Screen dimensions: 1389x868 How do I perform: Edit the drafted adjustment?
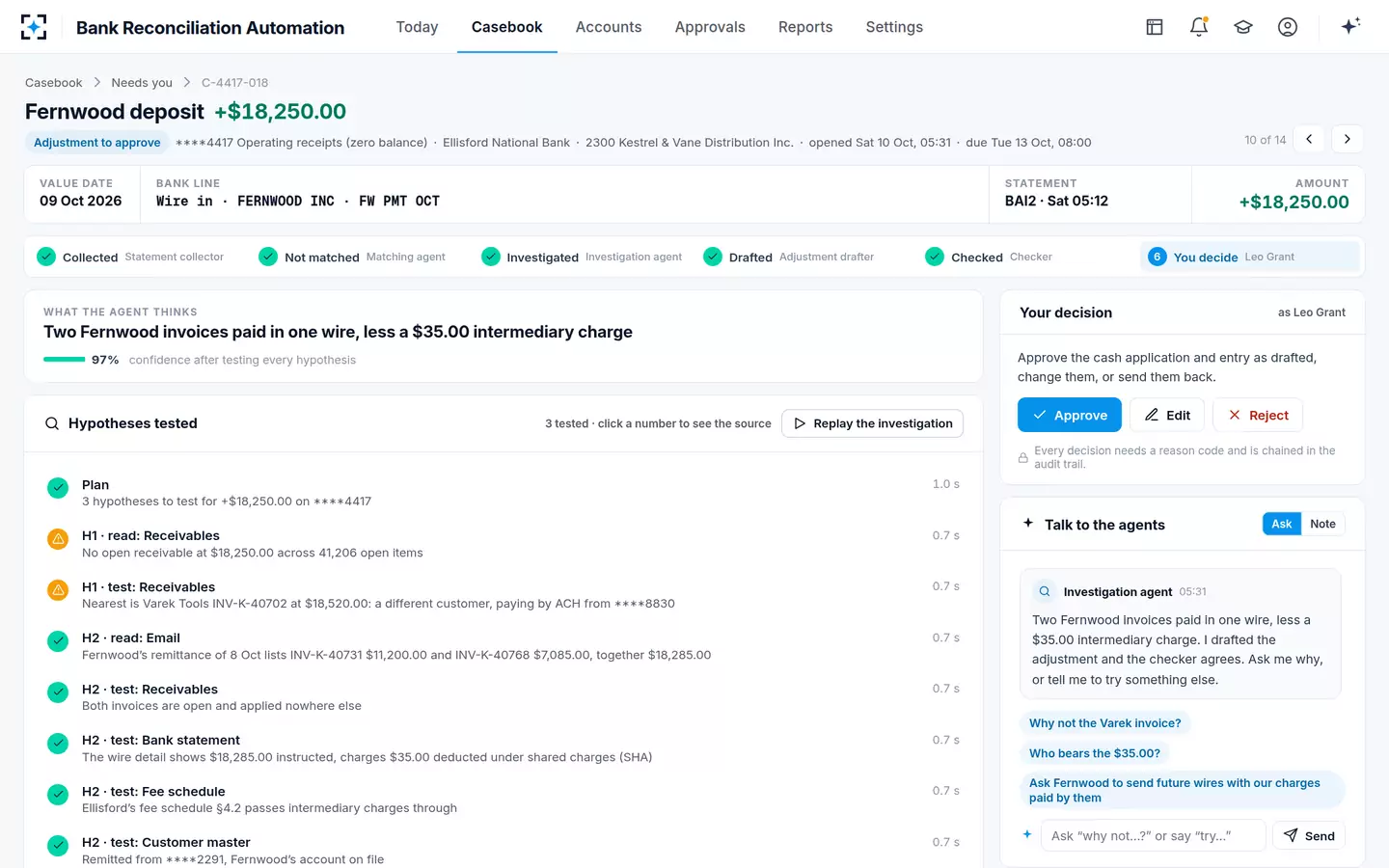pyautogui.click(x=1167, y=415)
